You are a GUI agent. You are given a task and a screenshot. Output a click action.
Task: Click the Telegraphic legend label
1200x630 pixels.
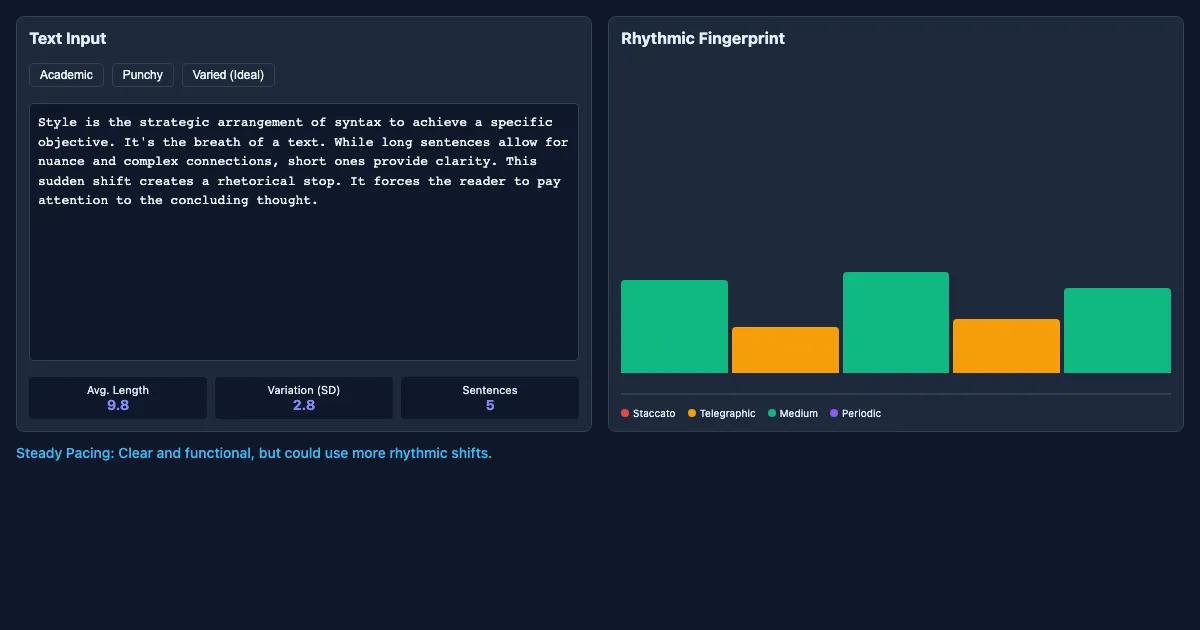(728, 413)
